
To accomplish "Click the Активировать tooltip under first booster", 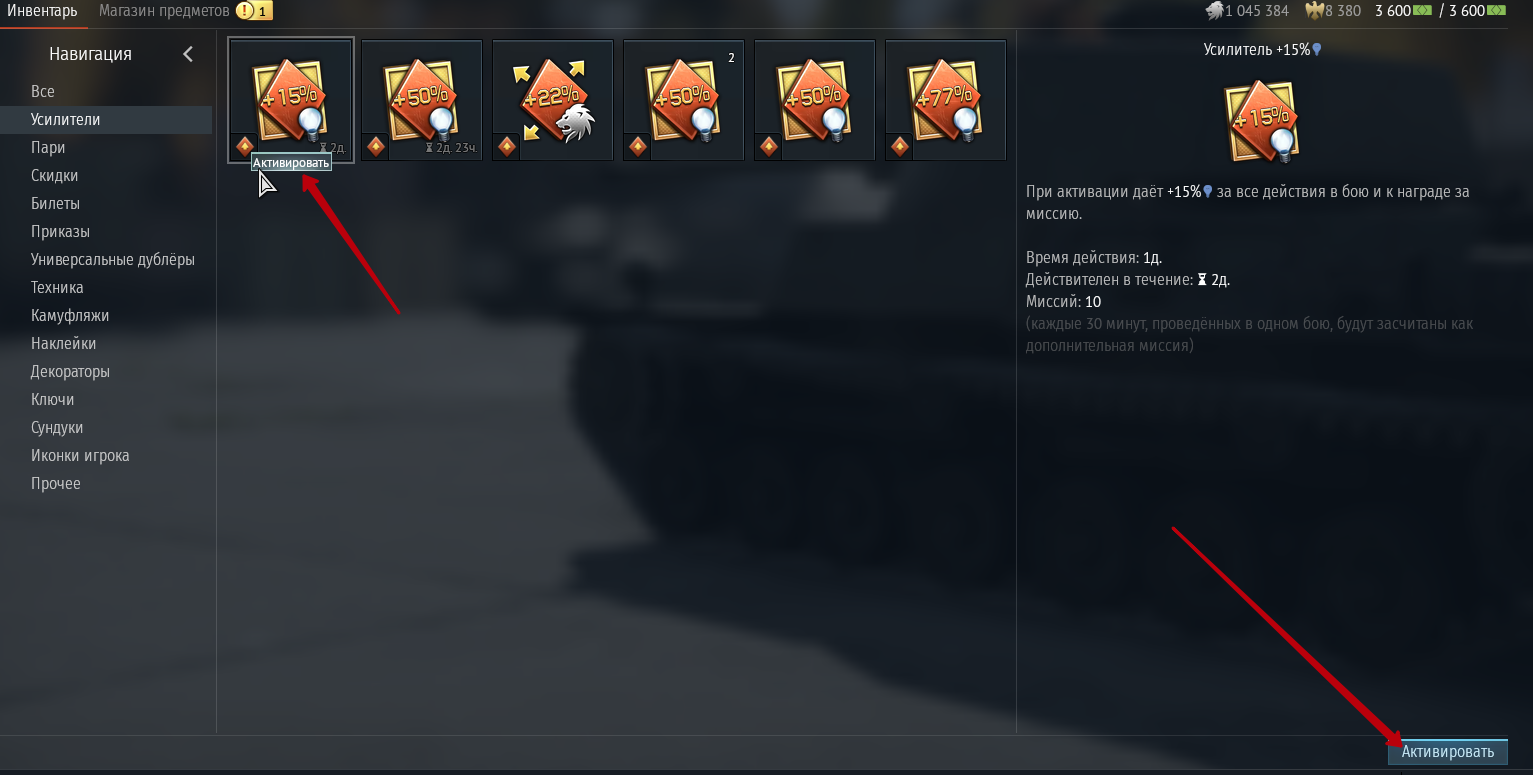I will (x=291, y=163).
